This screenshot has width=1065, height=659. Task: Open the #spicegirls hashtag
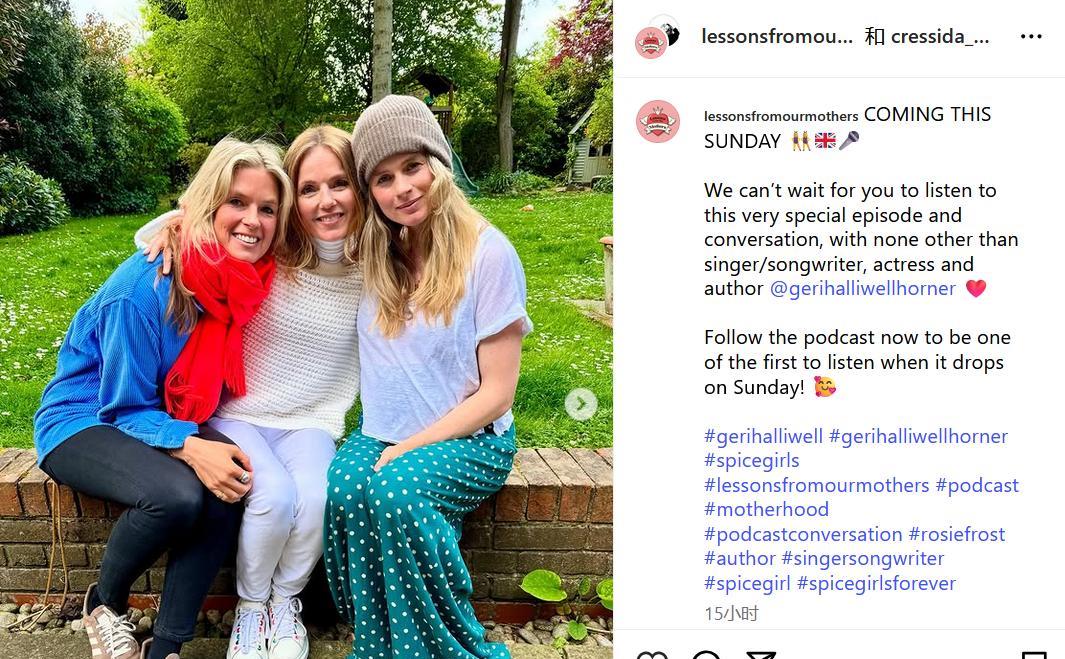coord(752,461)
